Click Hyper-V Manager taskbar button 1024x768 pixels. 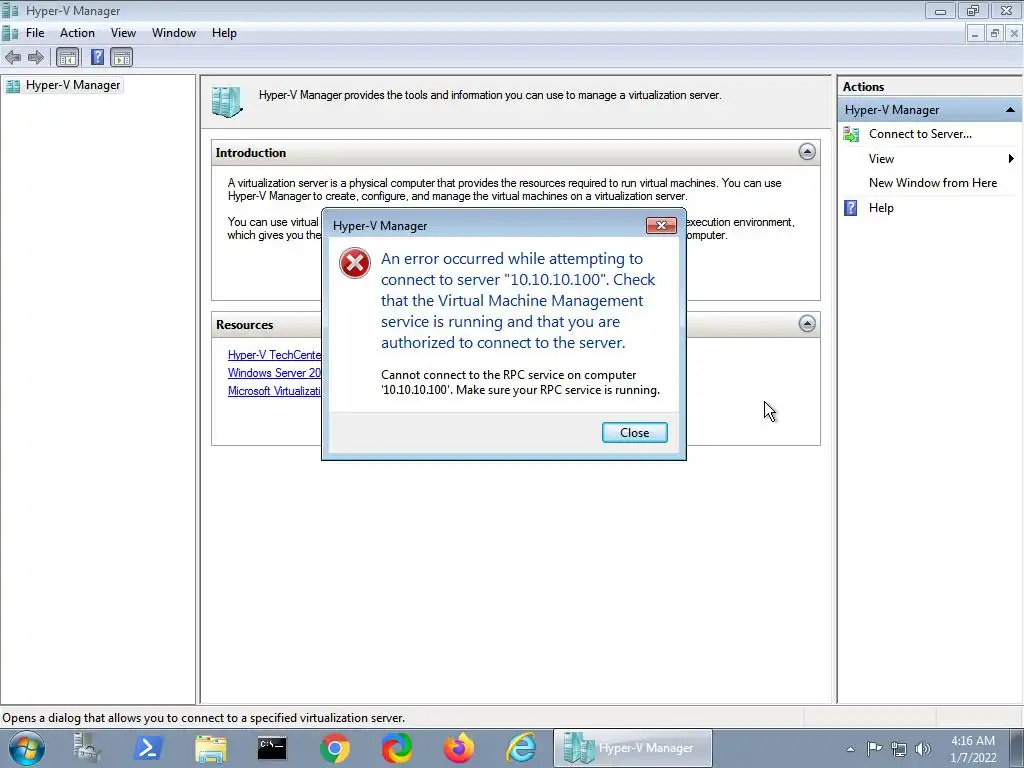tap(632, 748)
